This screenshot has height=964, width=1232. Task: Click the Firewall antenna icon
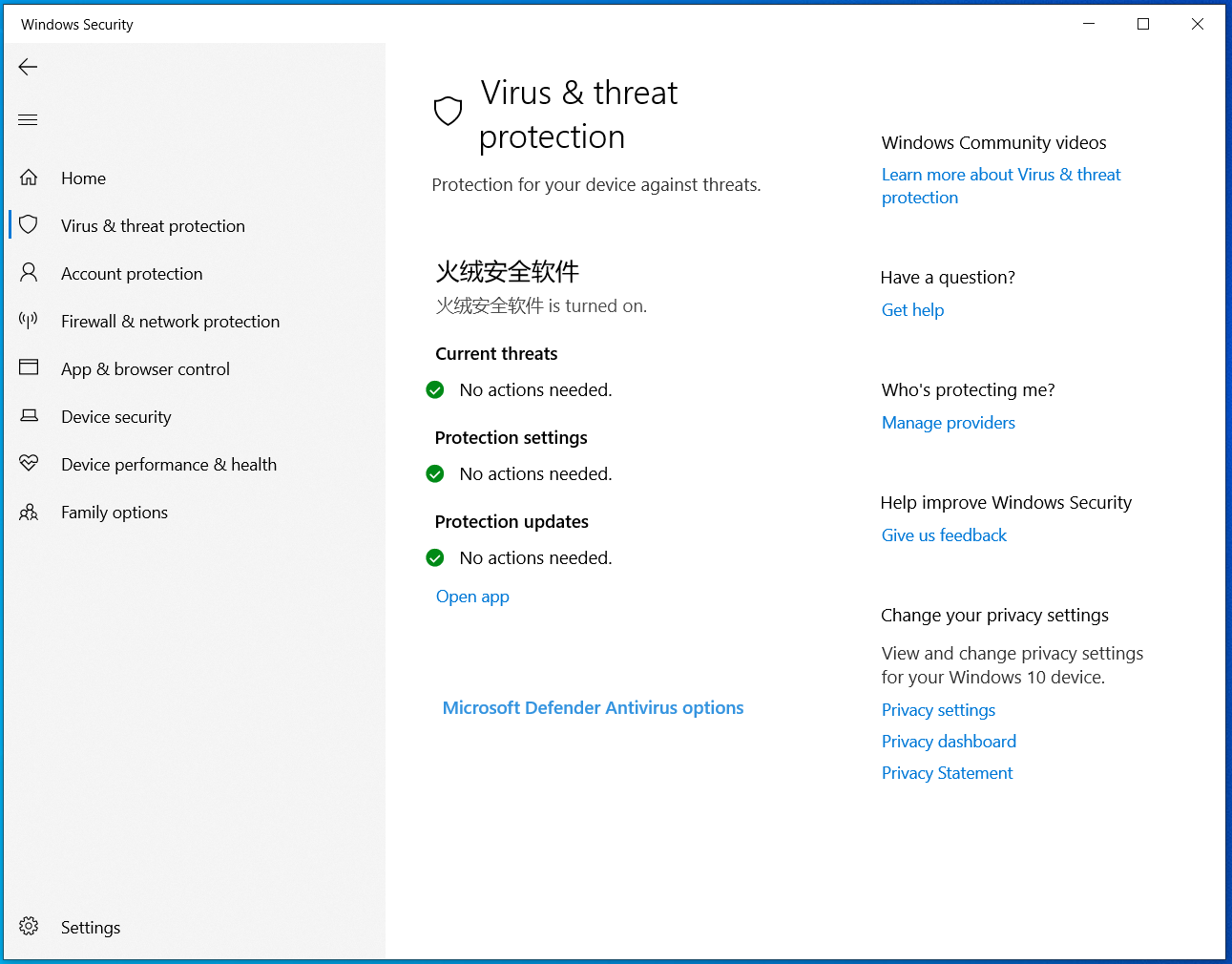coord(29,320)
